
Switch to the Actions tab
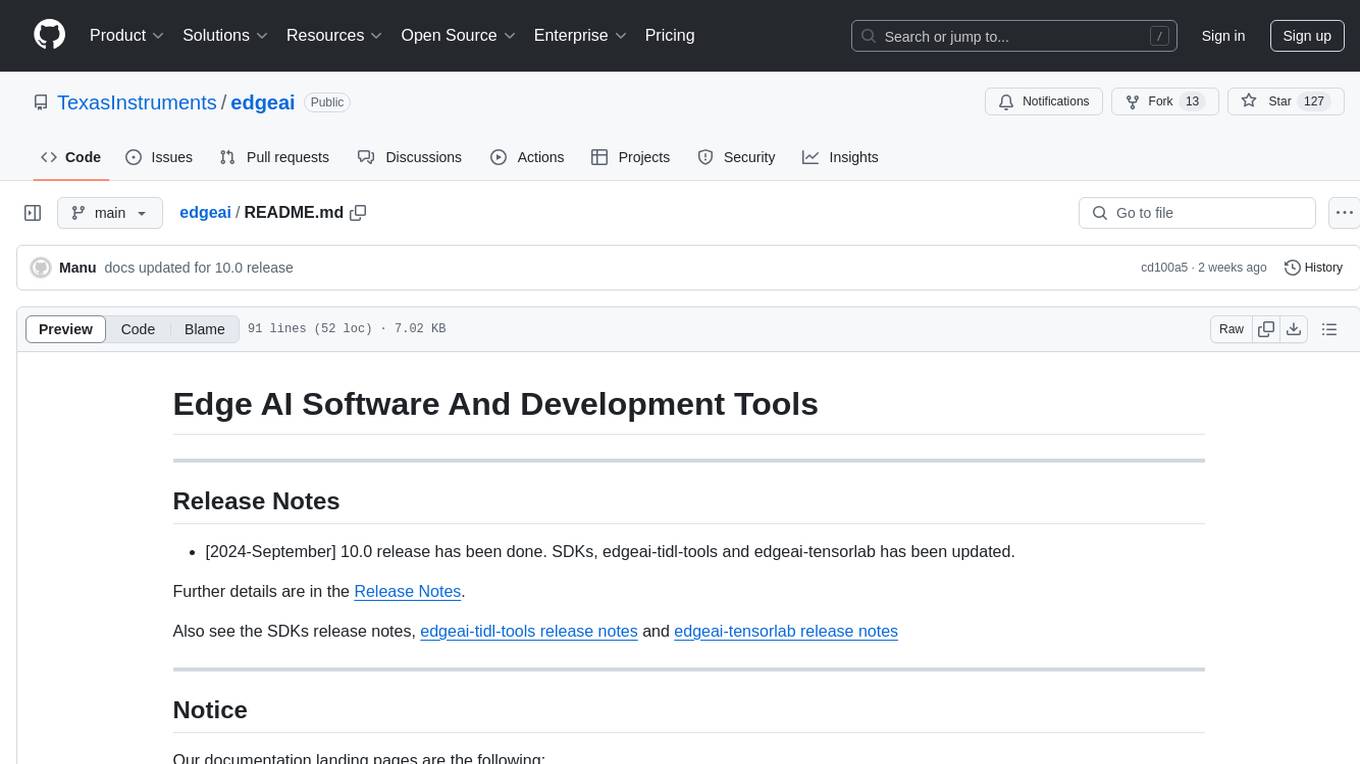point(527,157)
